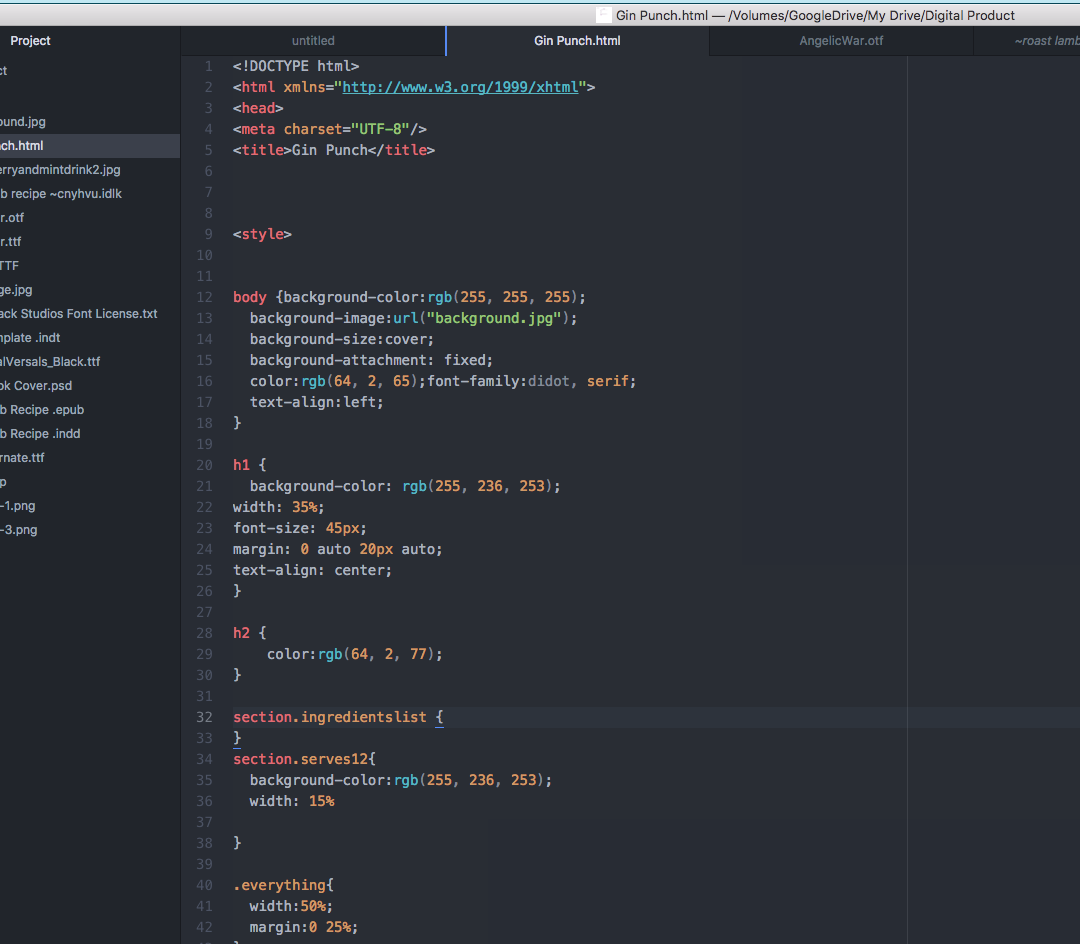
Task: Click the Project sidebar header
Action: pyautogui.click(x=30, y=40)
